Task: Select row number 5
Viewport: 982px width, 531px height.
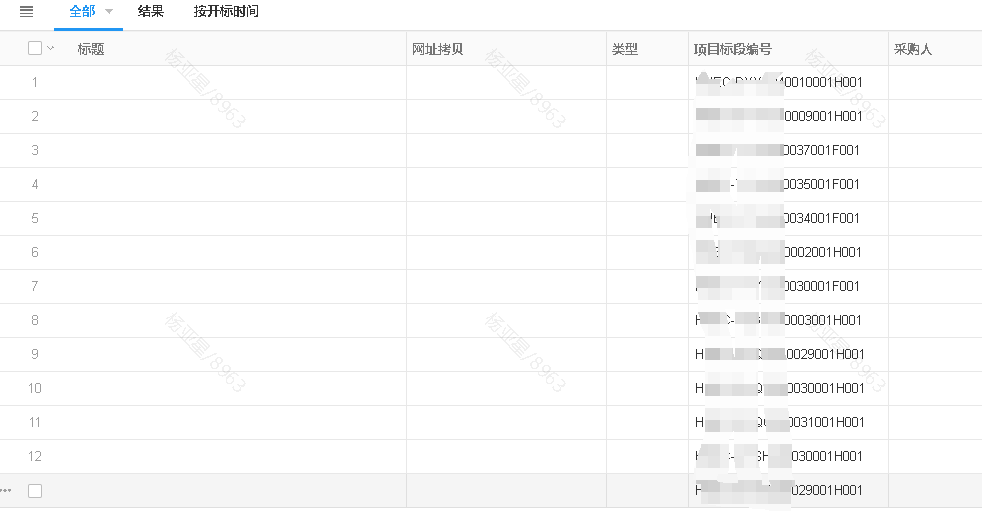Action: (35, 218)
